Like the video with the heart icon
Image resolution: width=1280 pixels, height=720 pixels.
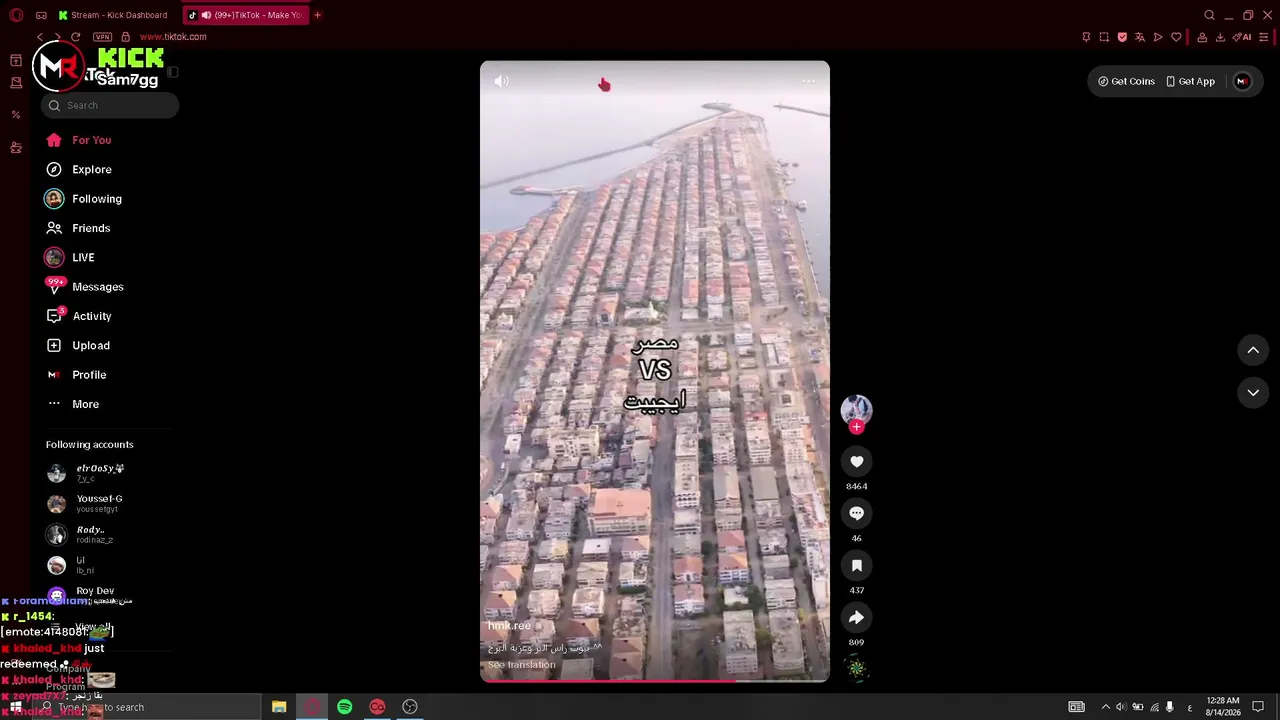coord(856,461)
